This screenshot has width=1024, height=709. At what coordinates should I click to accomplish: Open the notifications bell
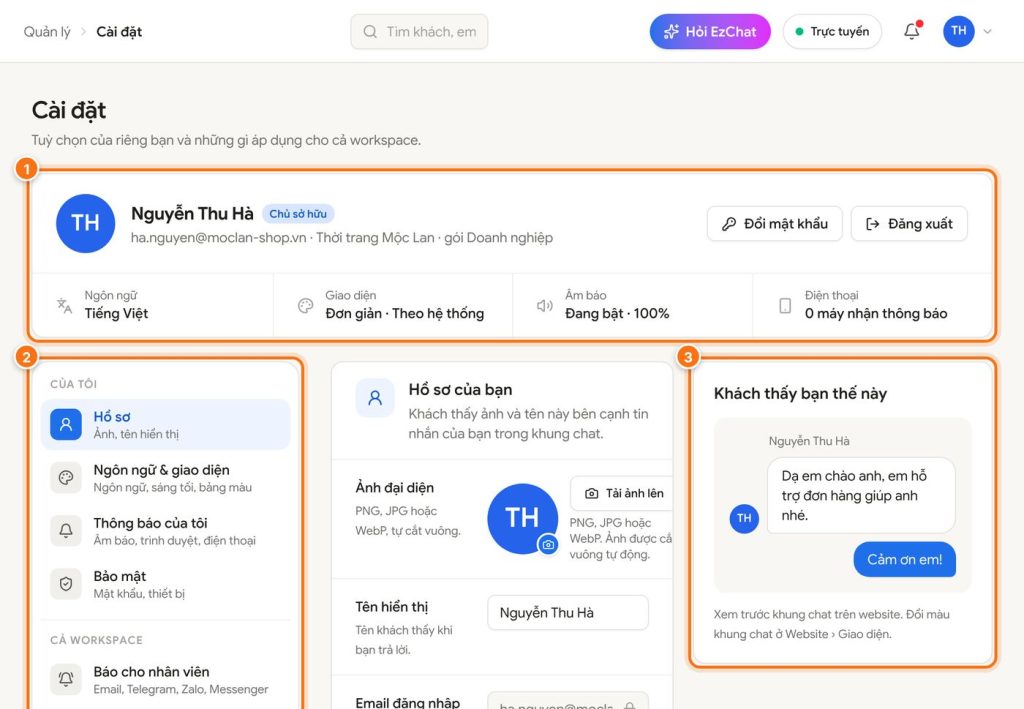click(x=912, y=31)
